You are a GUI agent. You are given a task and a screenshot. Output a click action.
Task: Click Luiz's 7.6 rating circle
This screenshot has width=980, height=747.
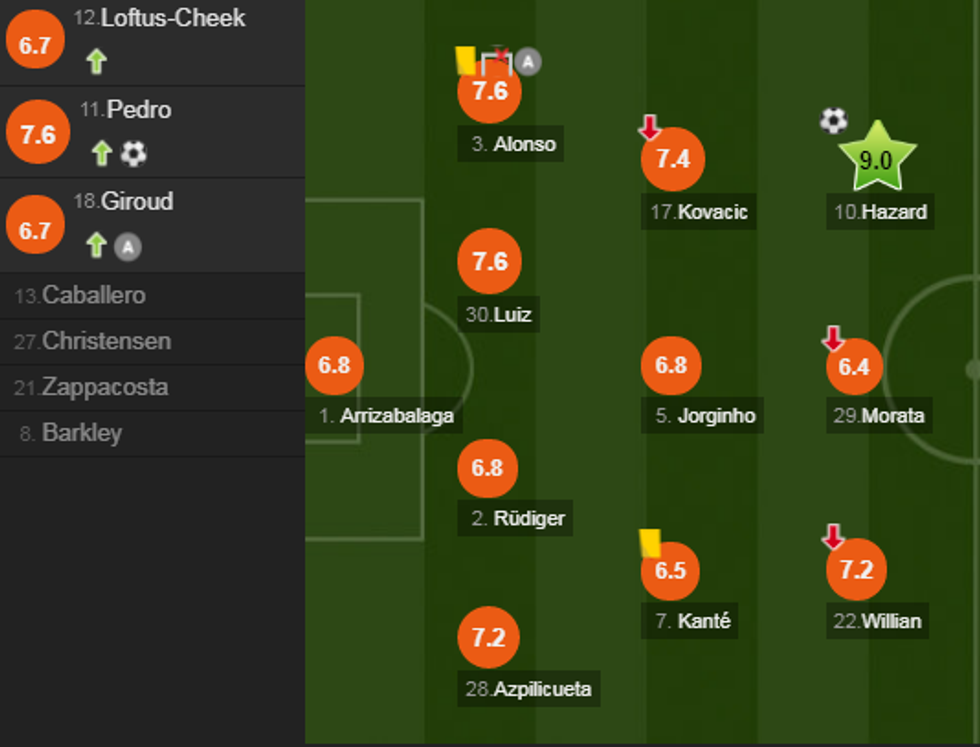[489, 262]
